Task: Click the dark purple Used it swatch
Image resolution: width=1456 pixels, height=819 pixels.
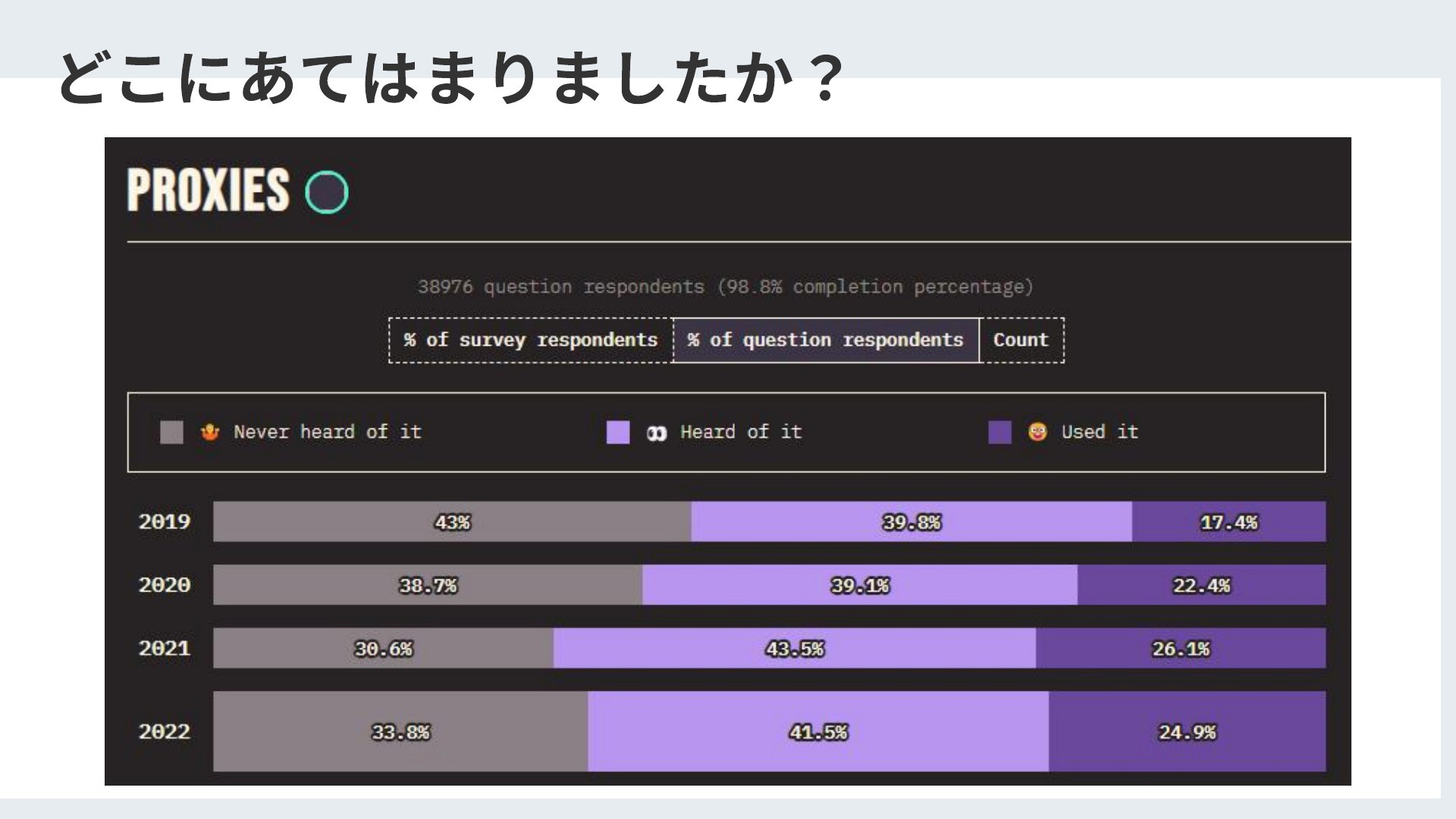Action: coord(1000,432)
